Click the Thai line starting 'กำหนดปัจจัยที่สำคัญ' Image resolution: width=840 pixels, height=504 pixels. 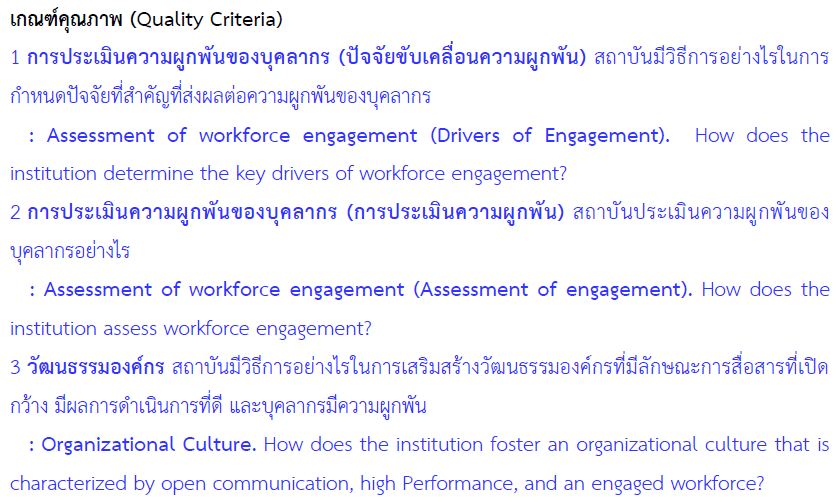point(221,96)
